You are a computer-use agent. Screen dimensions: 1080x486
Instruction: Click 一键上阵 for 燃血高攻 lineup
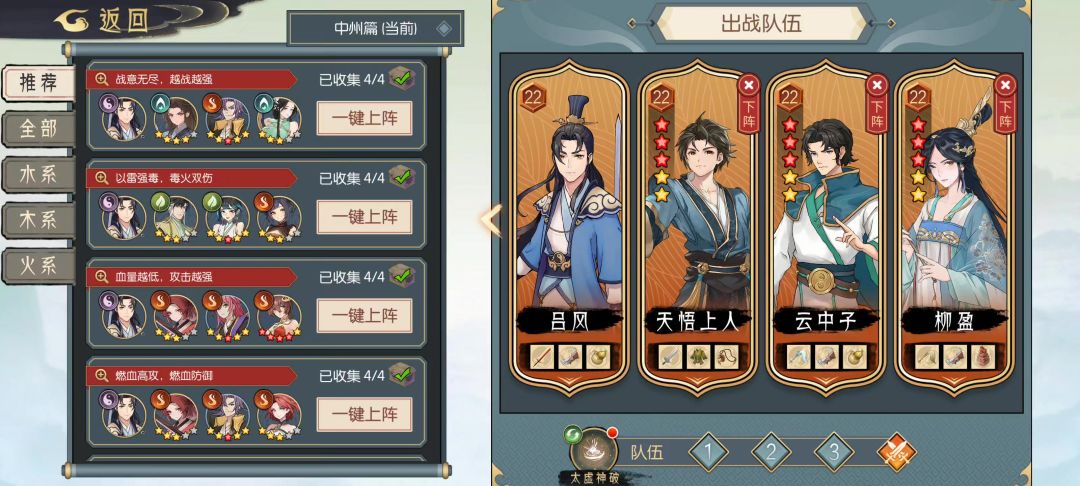coord(364,414)
